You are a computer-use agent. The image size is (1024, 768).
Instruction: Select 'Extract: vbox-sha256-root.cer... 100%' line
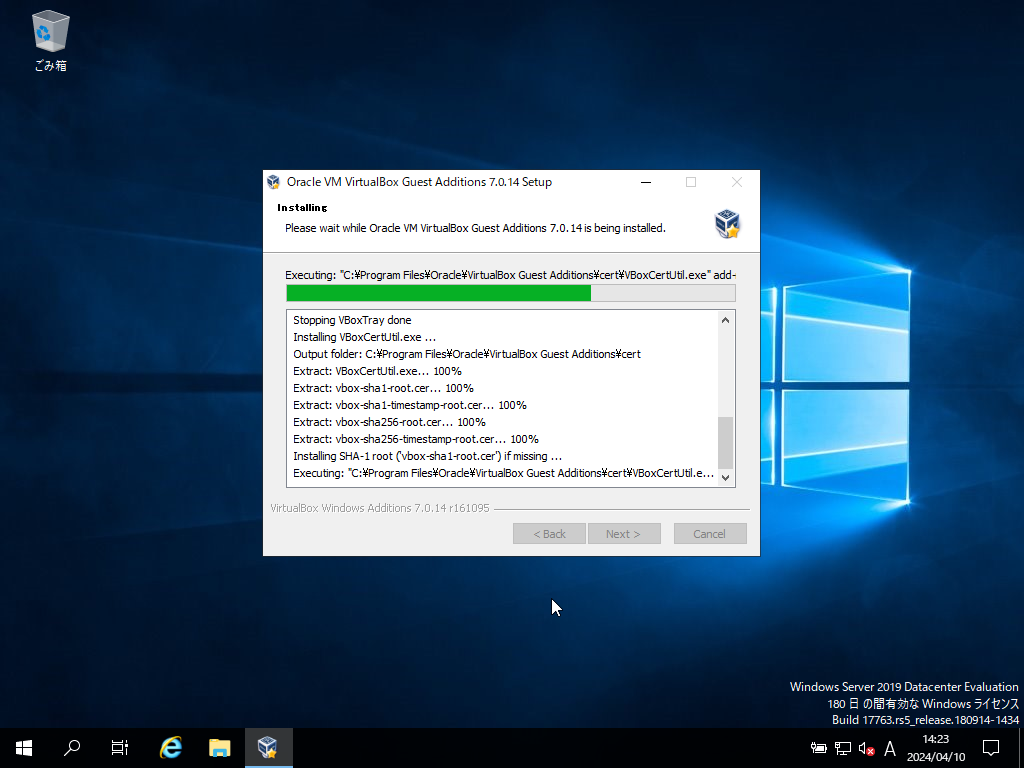[x=389, y=422]
